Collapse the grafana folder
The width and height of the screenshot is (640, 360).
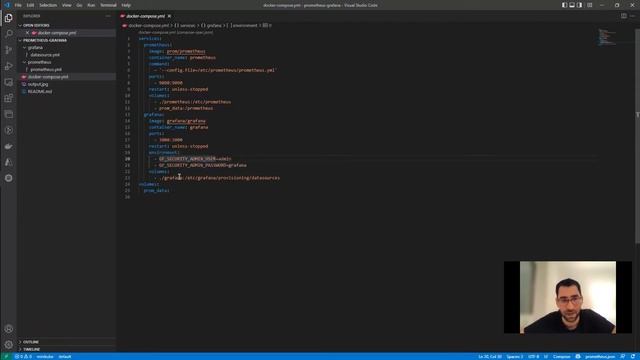[x=36, y=48]
